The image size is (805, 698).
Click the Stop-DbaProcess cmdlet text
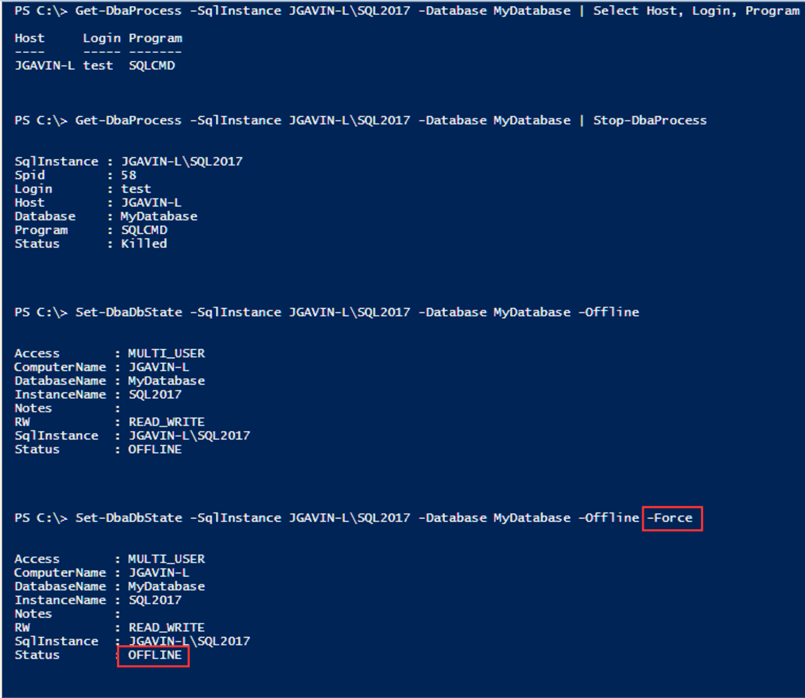coord(649,121)
